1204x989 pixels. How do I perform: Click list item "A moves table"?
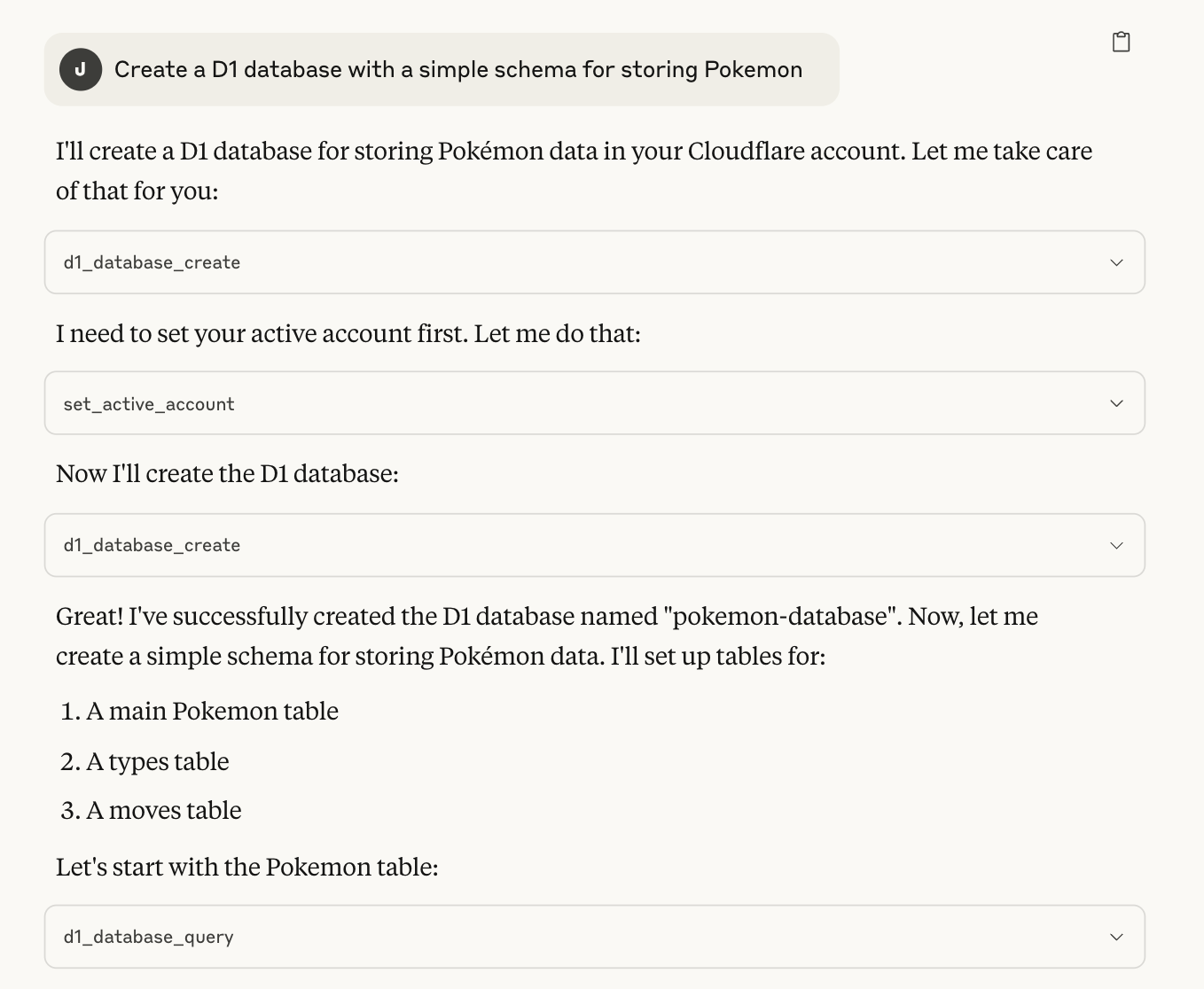[x=164, y=810]
